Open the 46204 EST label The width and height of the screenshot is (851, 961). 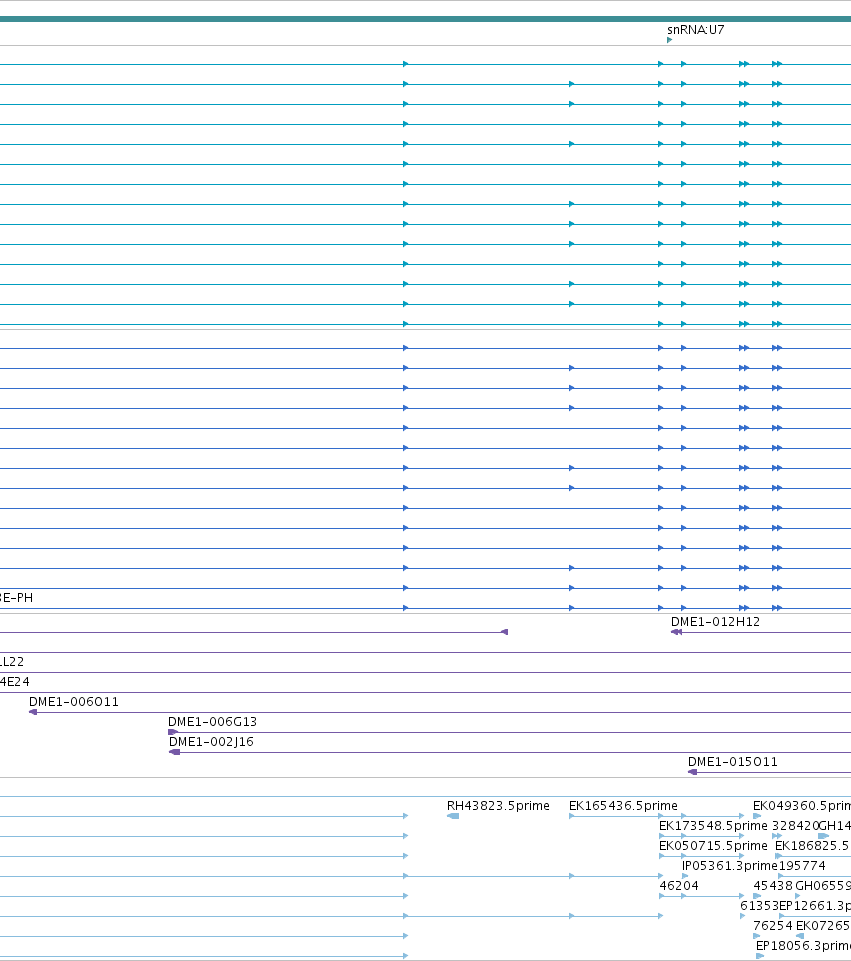[x=679, y=886]
